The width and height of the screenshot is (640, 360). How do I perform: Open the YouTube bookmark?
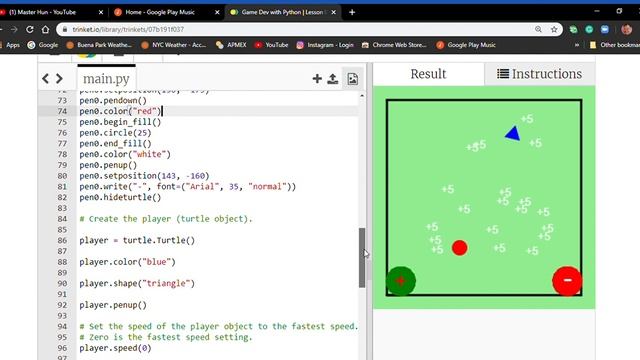pos(271,45)
